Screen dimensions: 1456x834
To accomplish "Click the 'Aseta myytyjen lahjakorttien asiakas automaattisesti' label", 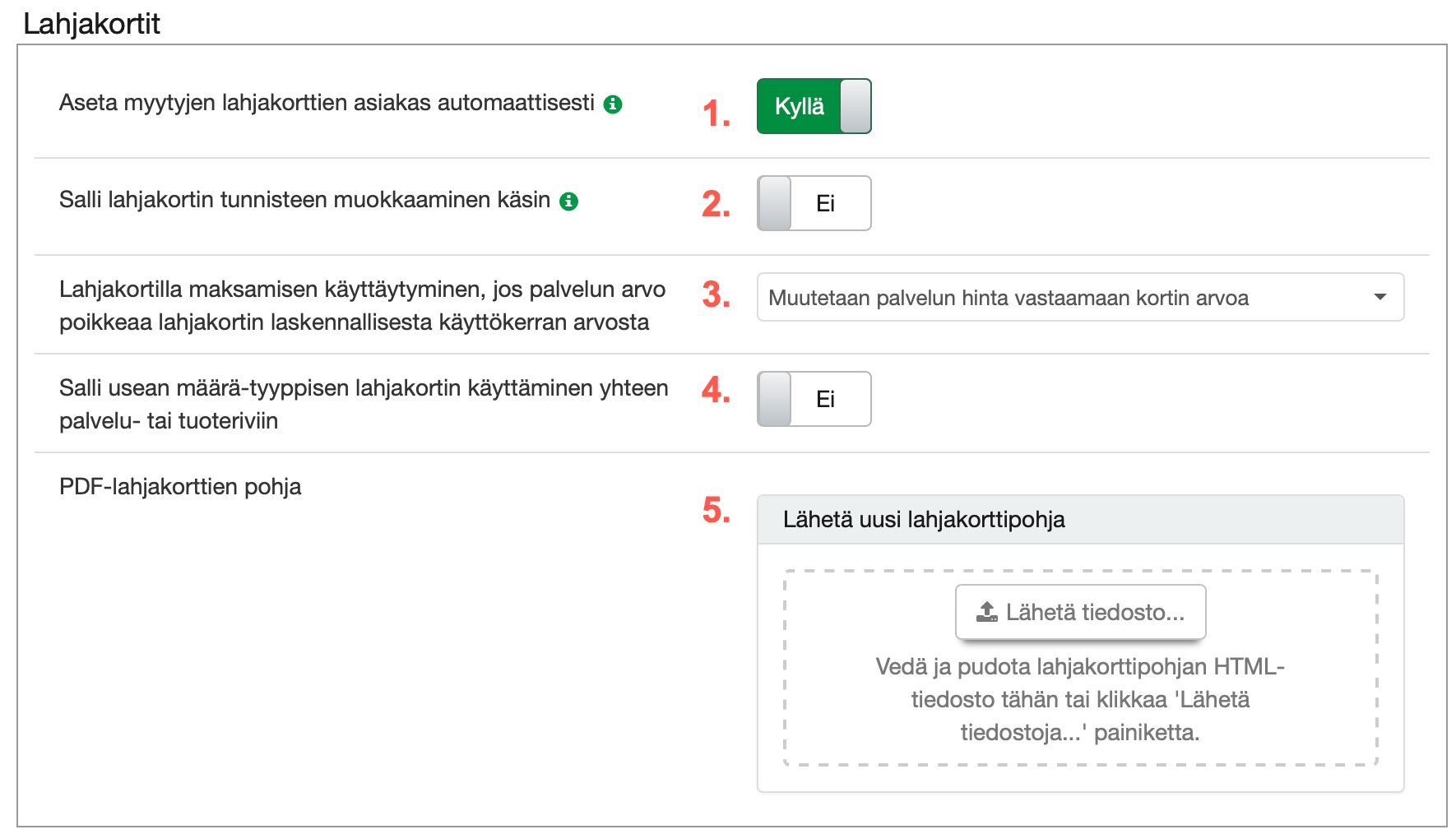I will [327, 103].
